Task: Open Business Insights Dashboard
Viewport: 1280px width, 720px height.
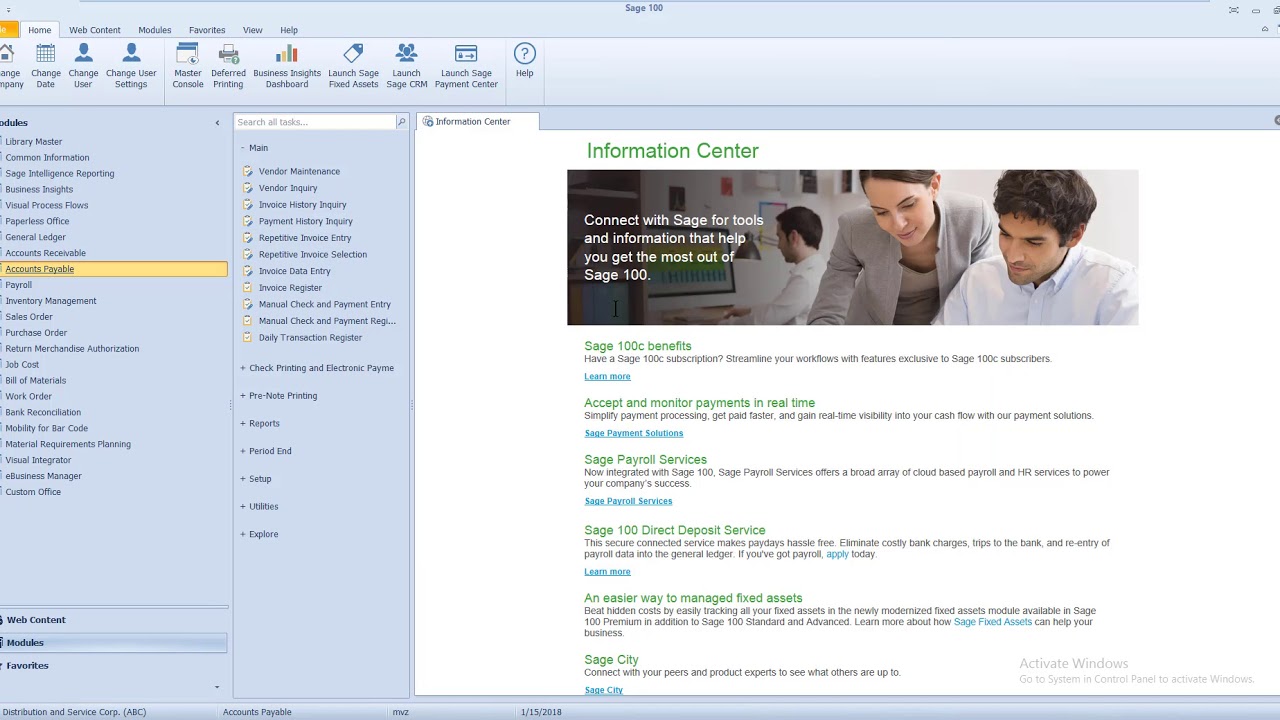Action: pos(287,66)
